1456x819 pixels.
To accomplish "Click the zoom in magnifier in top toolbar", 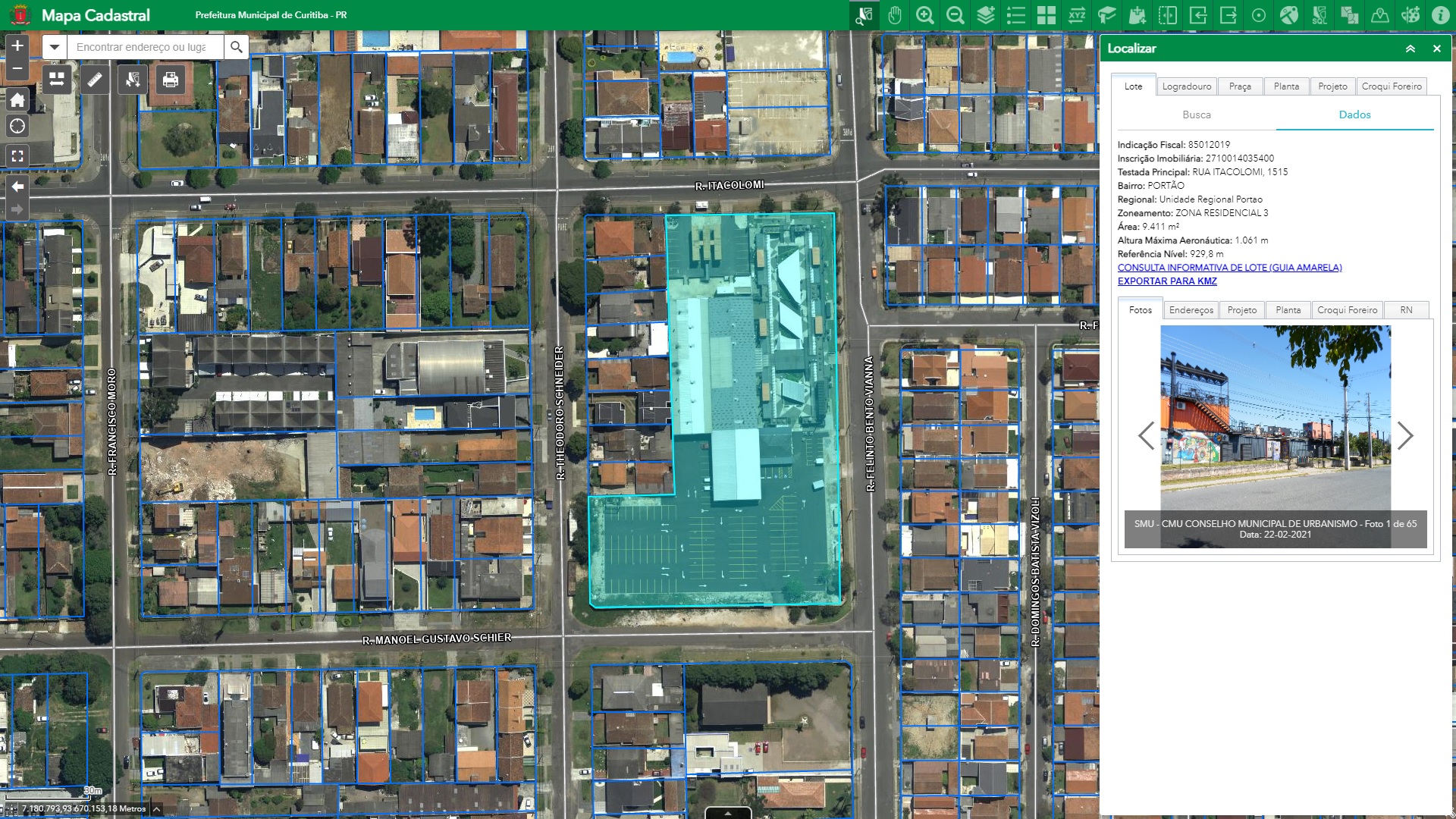I will point(925,15).
